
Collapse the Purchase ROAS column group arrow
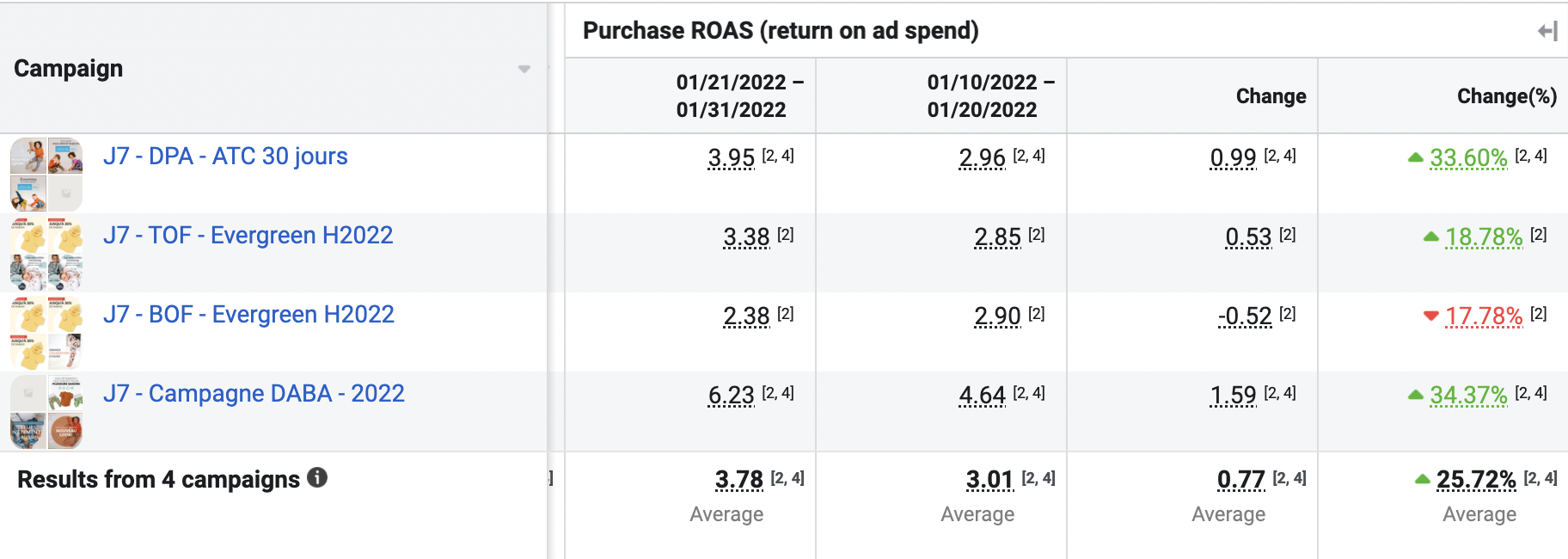[x=1547, y=32]
